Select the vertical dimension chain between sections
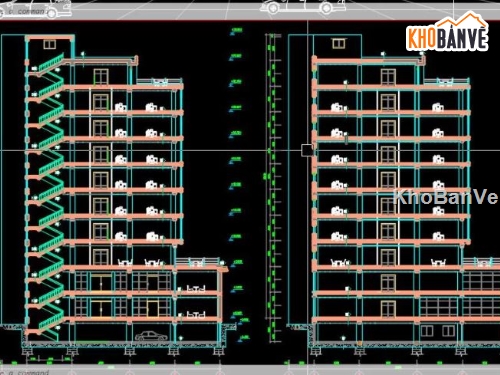 (273, 187)
